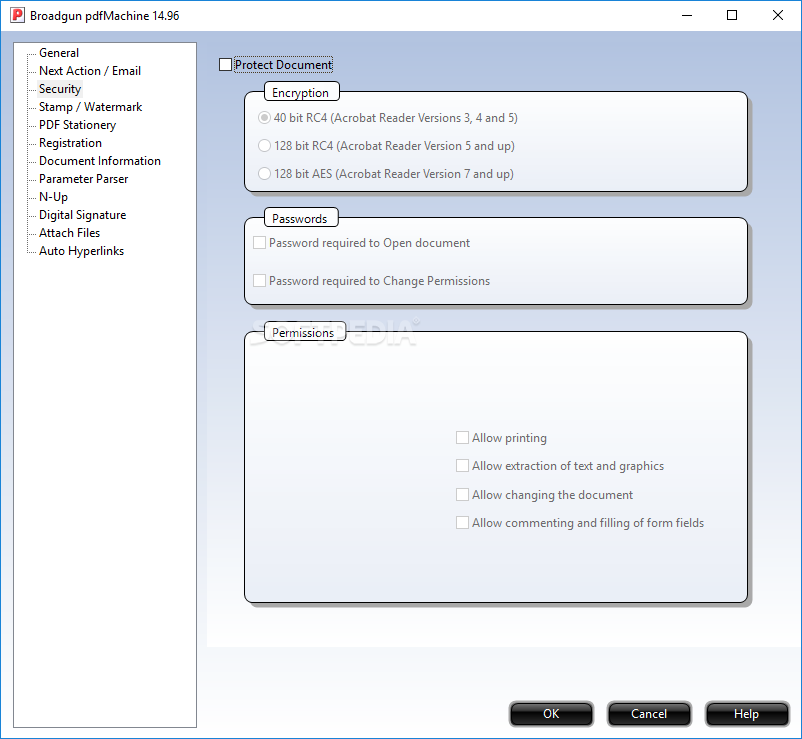Select the Security tree item
The width and height of the screenshot is (802, 739).
point(60,88)
